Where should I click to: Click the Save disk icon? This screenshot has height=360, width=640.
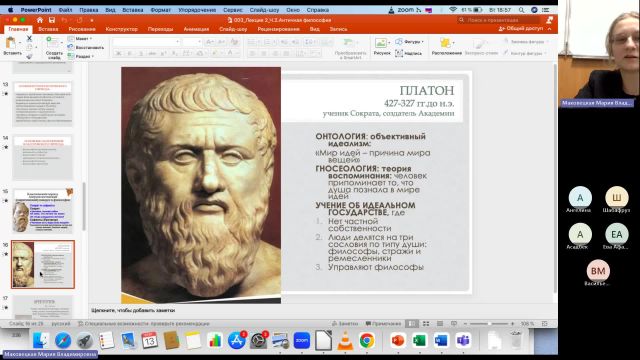tap(52, 20)
